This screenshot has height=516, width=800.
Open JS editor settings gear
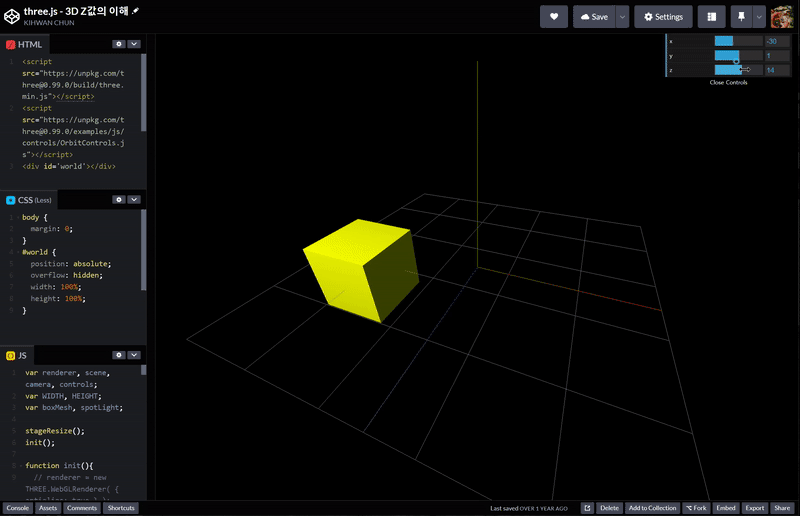(x=119, y=355)
